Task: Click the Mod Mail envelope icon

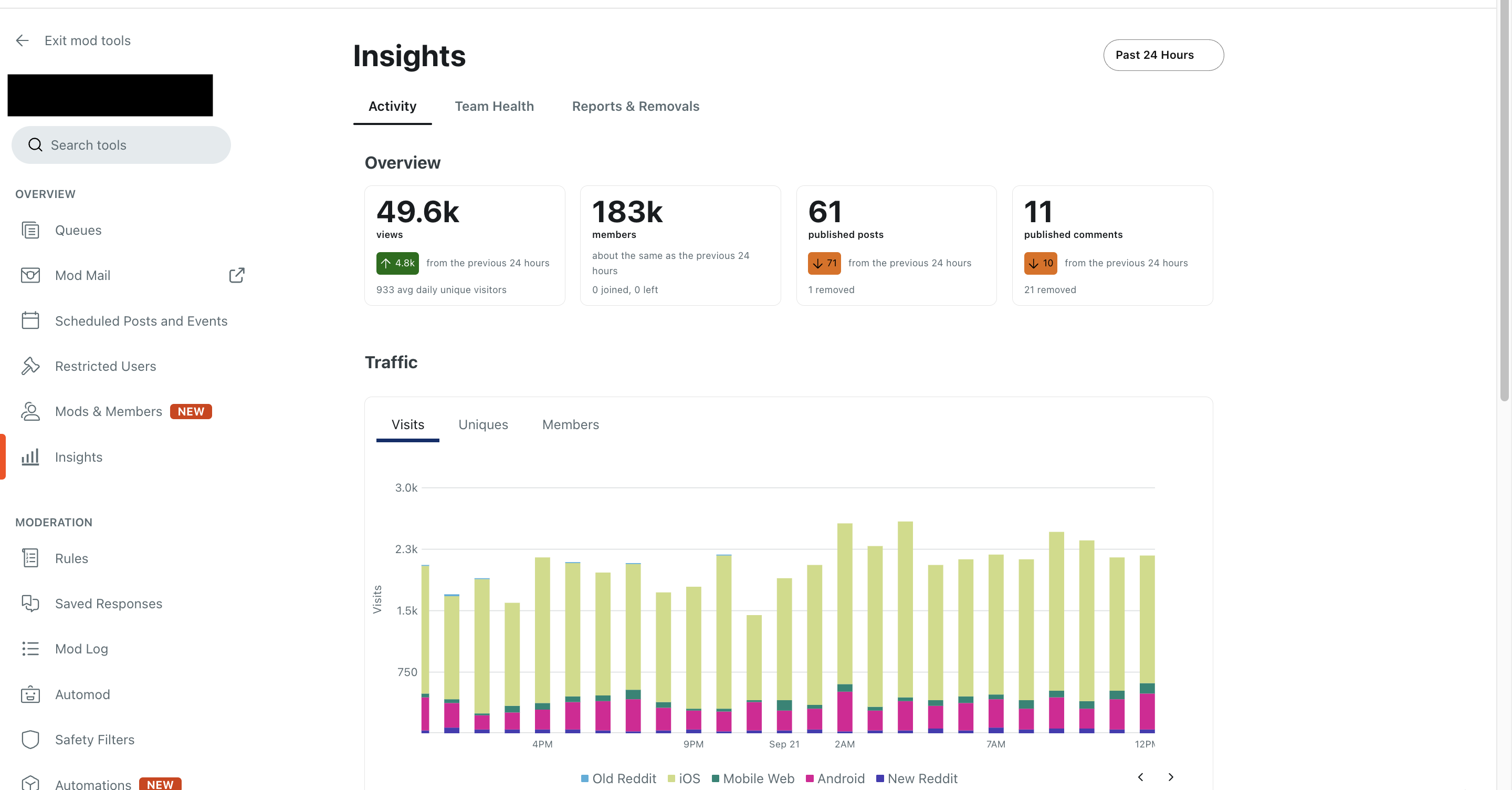Action: [30, 275]
